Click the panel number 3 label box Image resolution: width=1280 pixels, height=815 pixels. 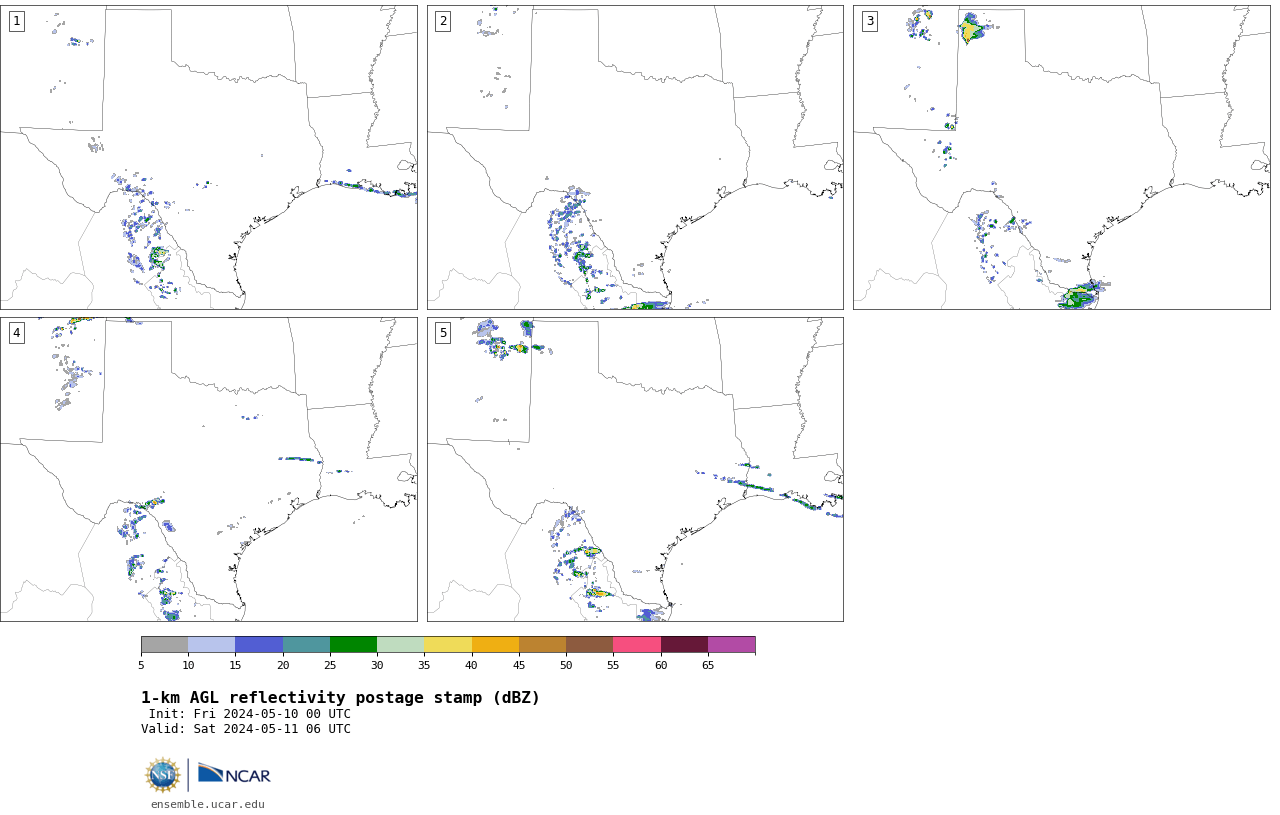click(869, 21)
